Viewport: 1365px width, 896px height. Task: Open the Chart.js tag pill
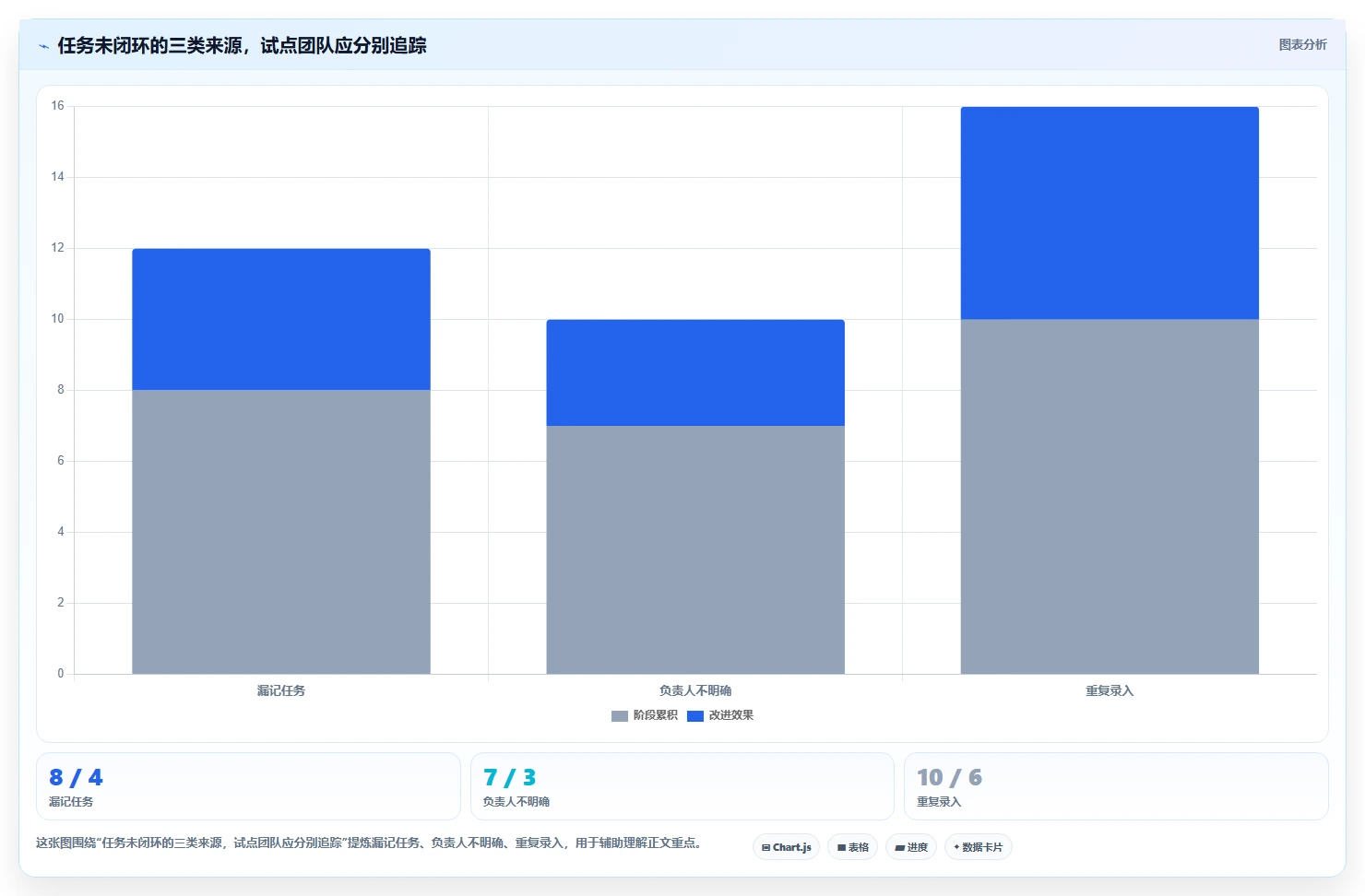[x=786, y=847]
